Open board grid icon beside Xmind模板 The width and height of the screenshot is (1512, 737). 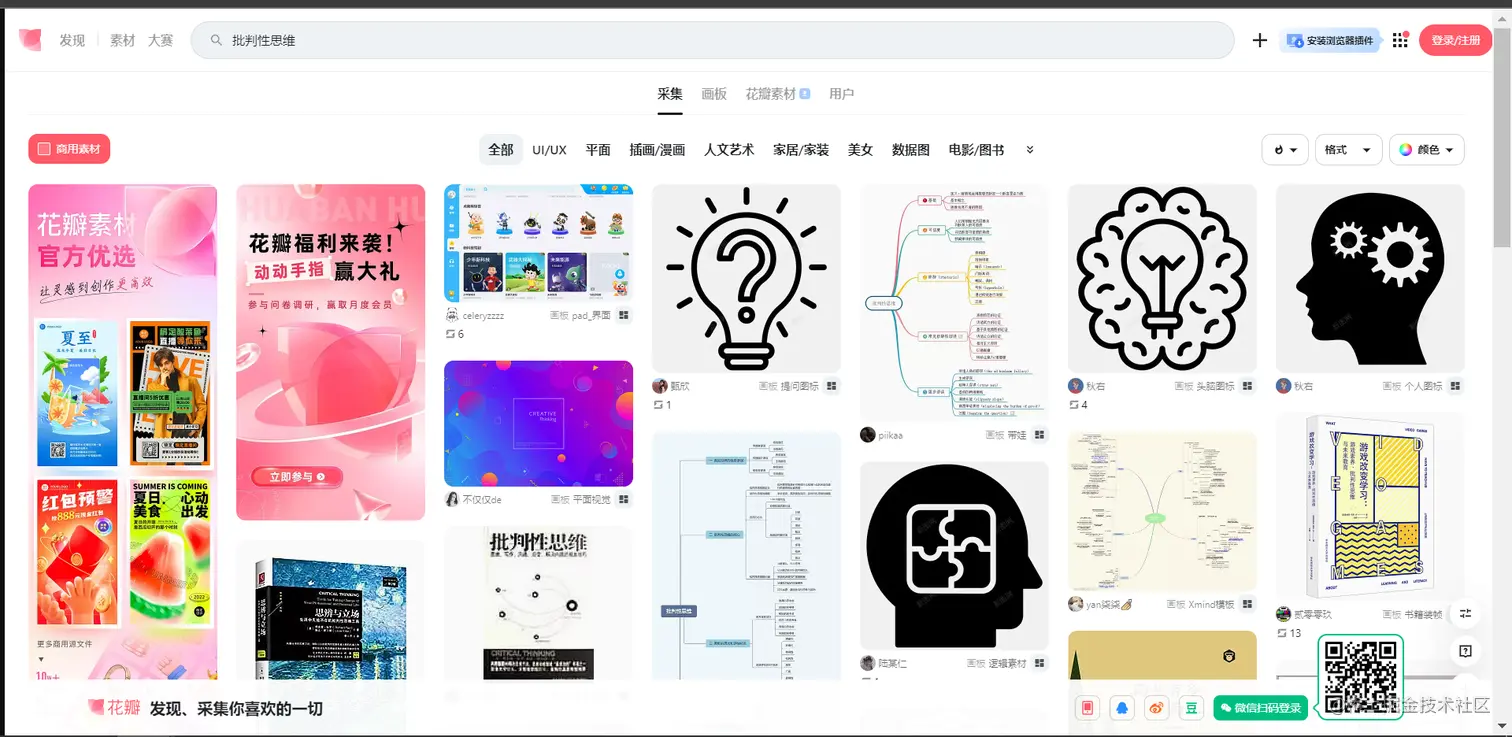point(1248,604)
